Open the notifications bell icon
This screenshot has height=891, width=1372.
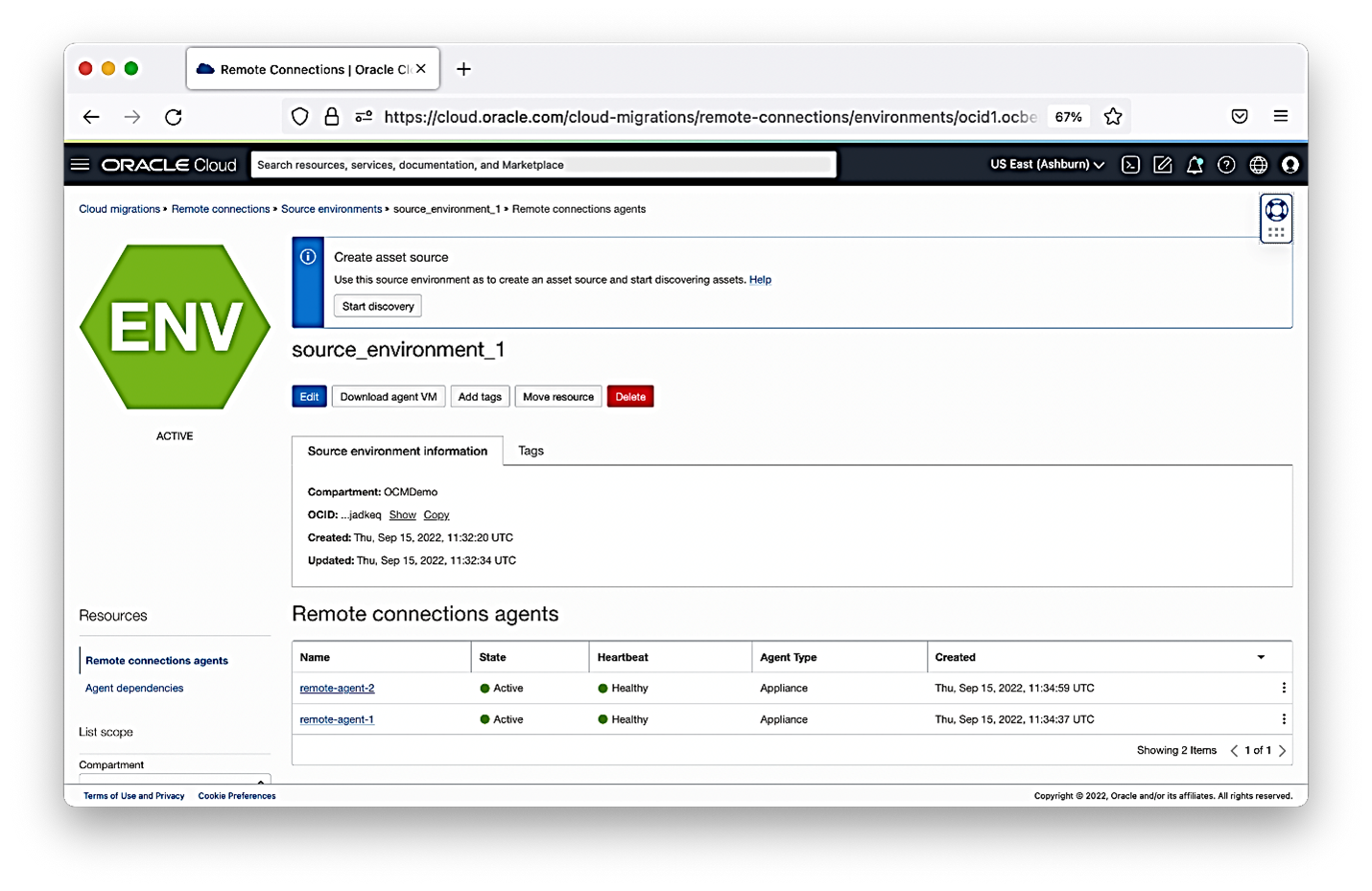click(1195, 164)
